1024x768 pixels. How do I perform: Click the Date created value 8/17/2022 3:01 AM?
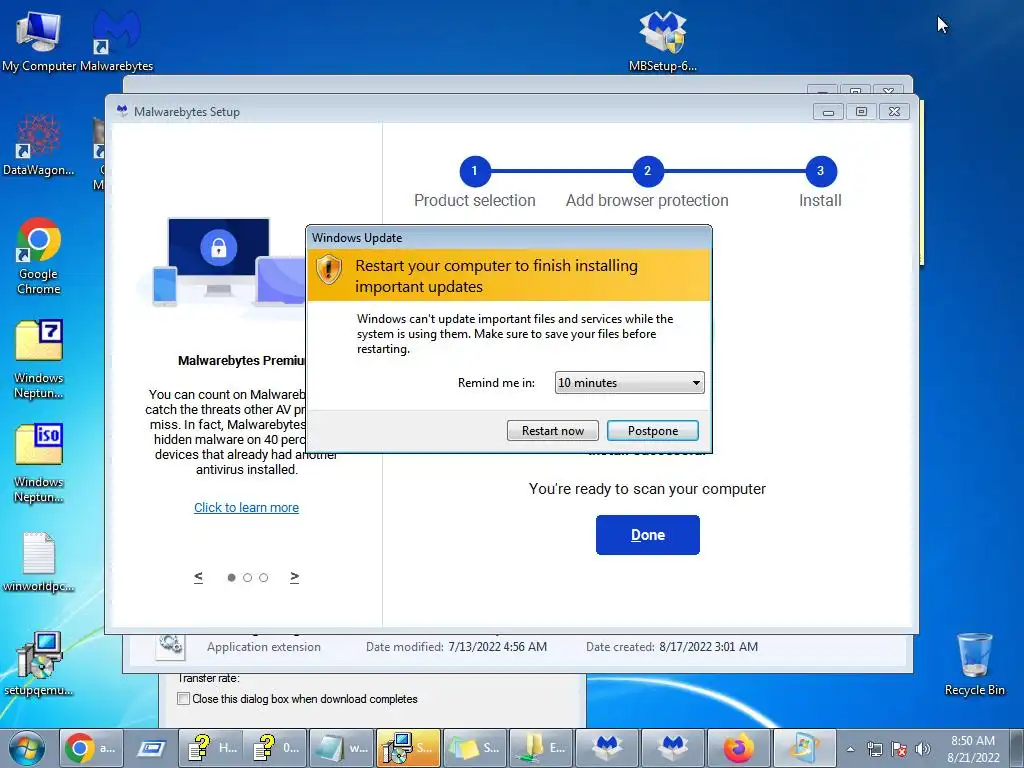point(709,647)
